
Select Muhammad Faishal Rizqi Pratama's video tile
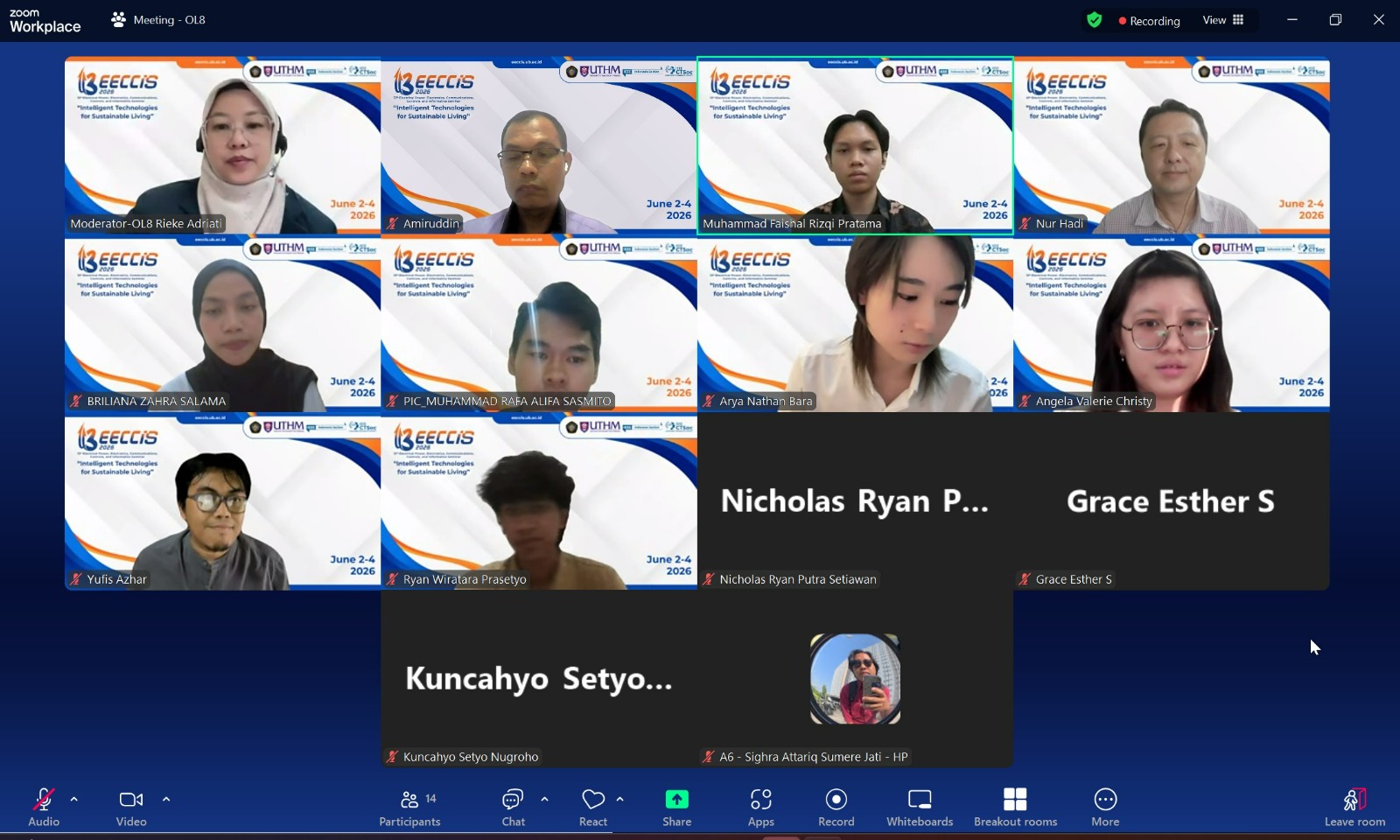(855, 146)
